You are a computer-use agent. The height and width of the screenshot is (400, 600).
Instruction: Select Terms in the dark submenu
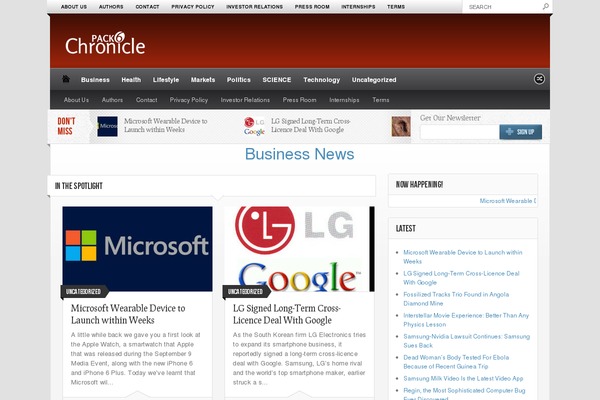381,100
